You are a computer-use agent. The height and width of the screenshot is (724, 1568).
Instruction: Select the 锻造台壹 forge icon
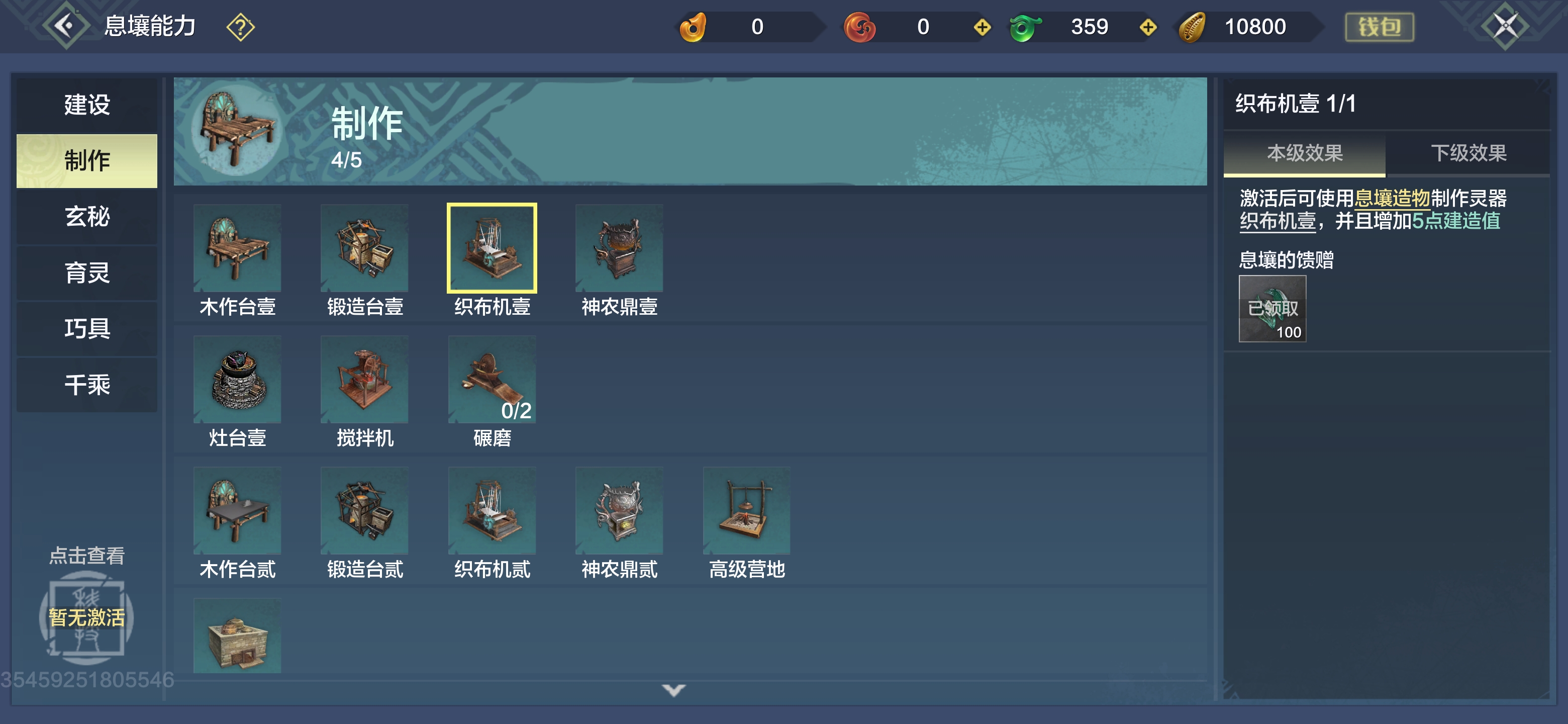[364, 248]
